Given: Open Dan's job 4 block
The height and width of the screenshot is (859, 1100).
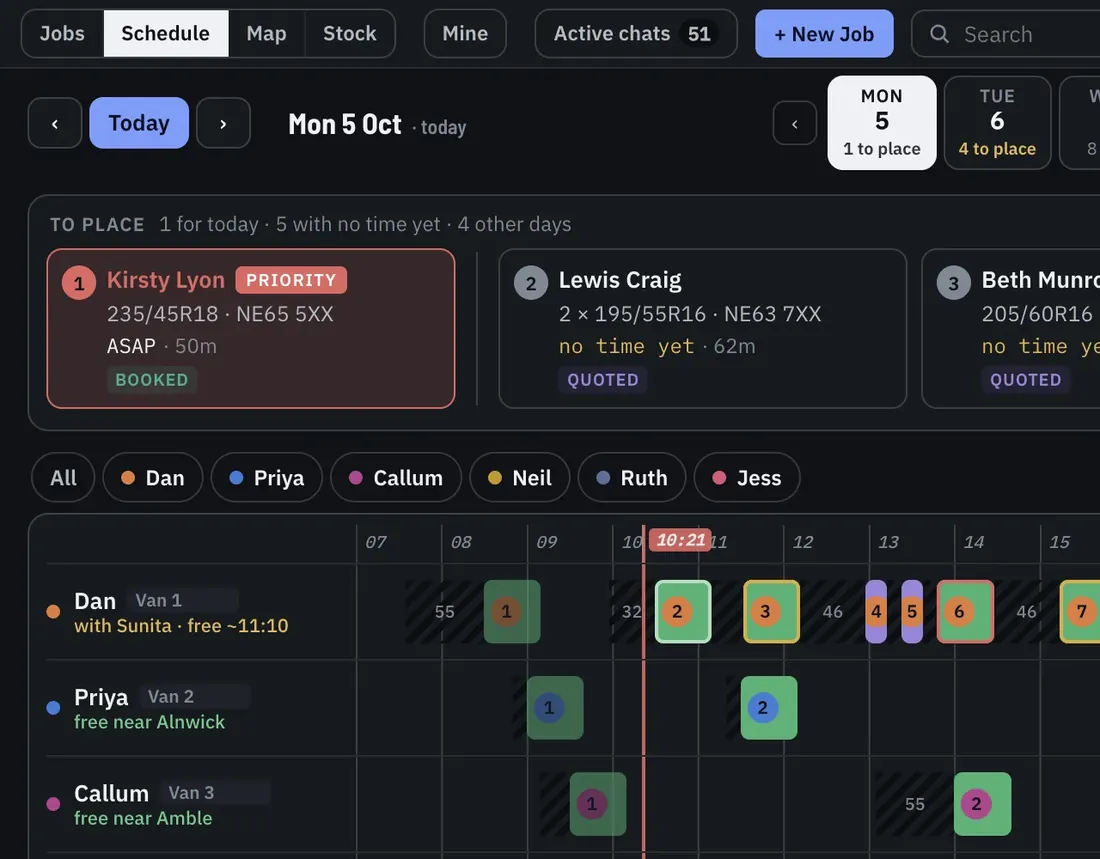Looking at the screenshot, I should [876, 612].
